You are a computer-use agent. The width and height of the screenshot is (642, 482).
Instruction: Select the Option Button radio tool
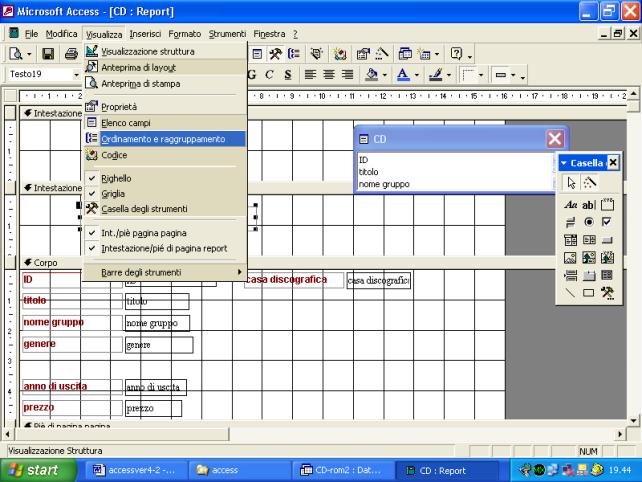click(x=588, y=222)
